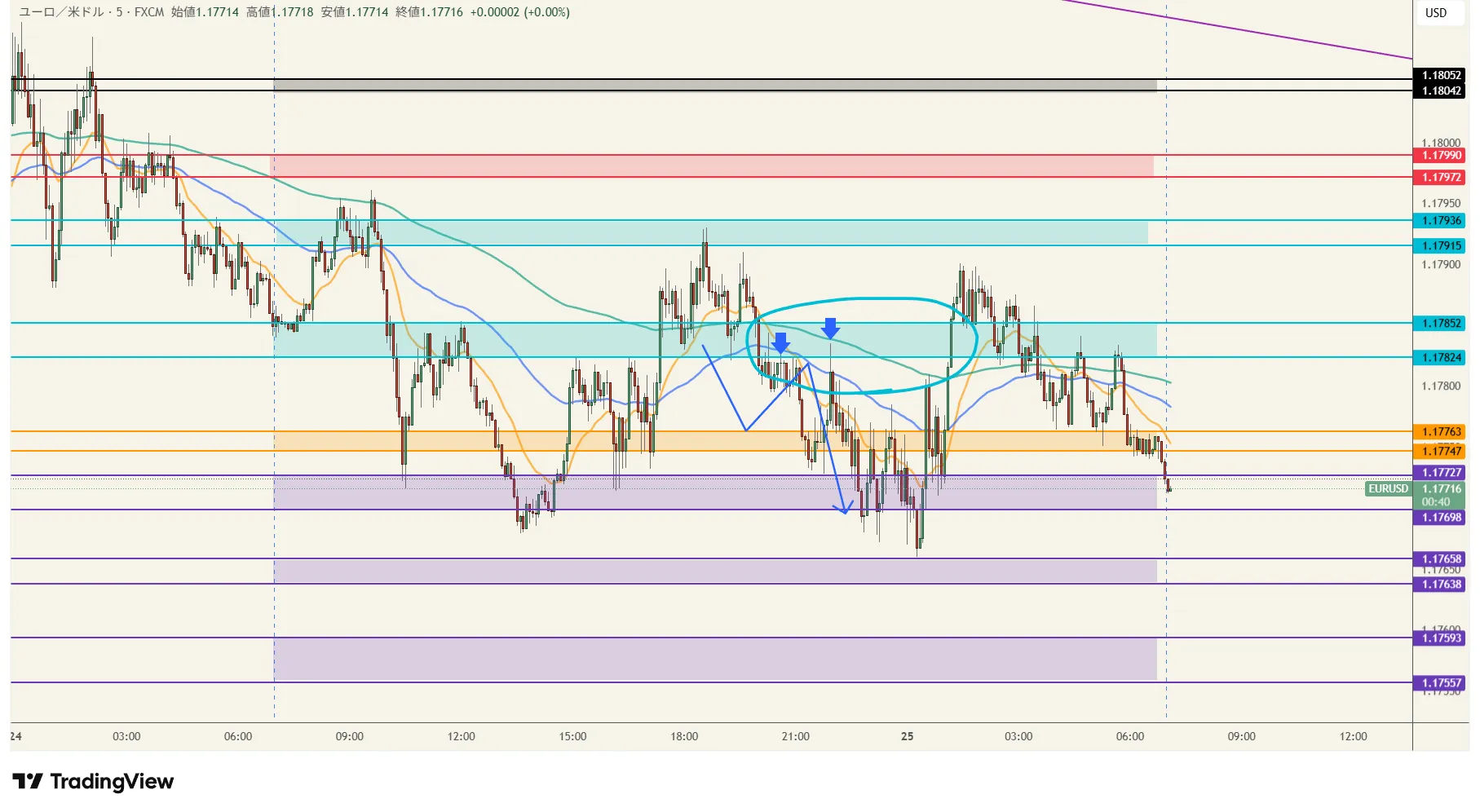Click the EURUSD price tag label
The height and width of the screenshot is (812, 1480).
[1388, 488]
